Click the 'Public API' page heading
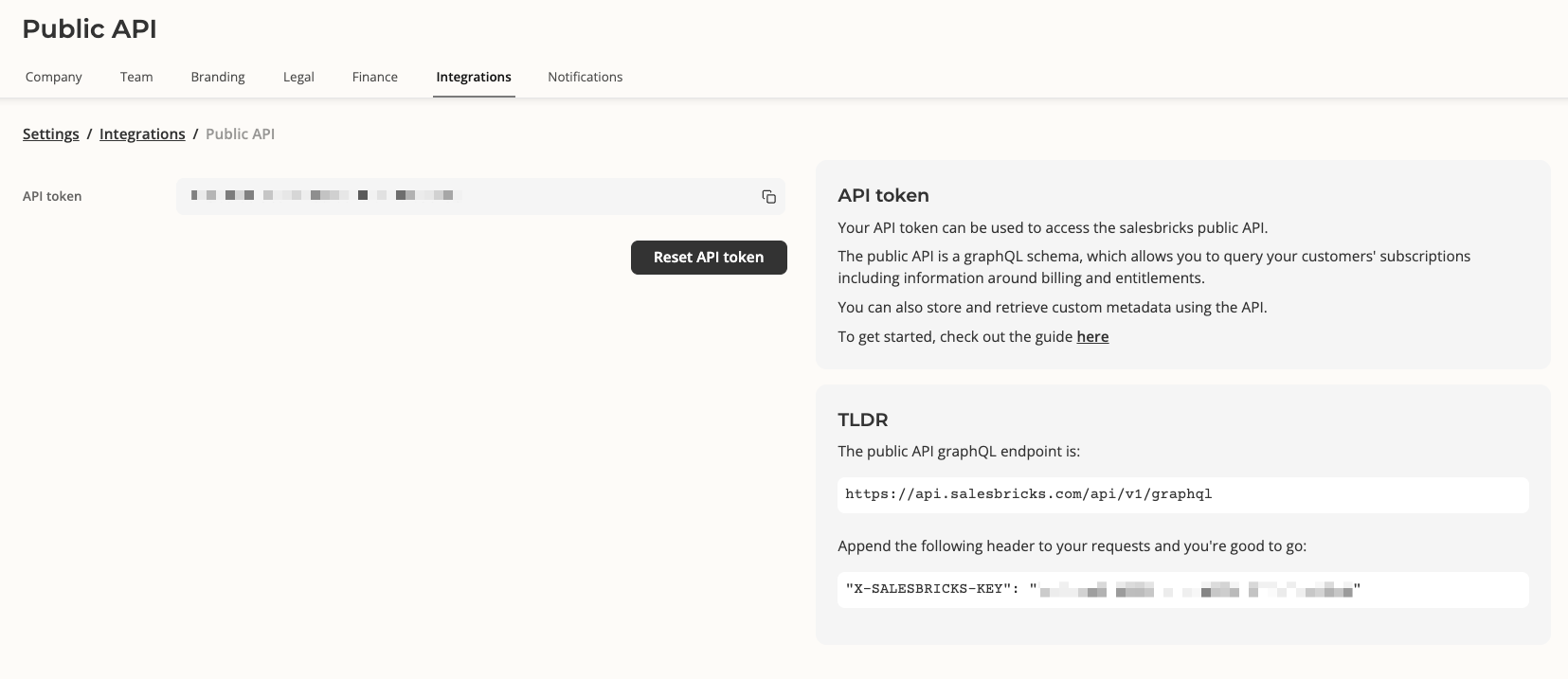This screenshot has height=679, width=1568. tap(90, 29)
